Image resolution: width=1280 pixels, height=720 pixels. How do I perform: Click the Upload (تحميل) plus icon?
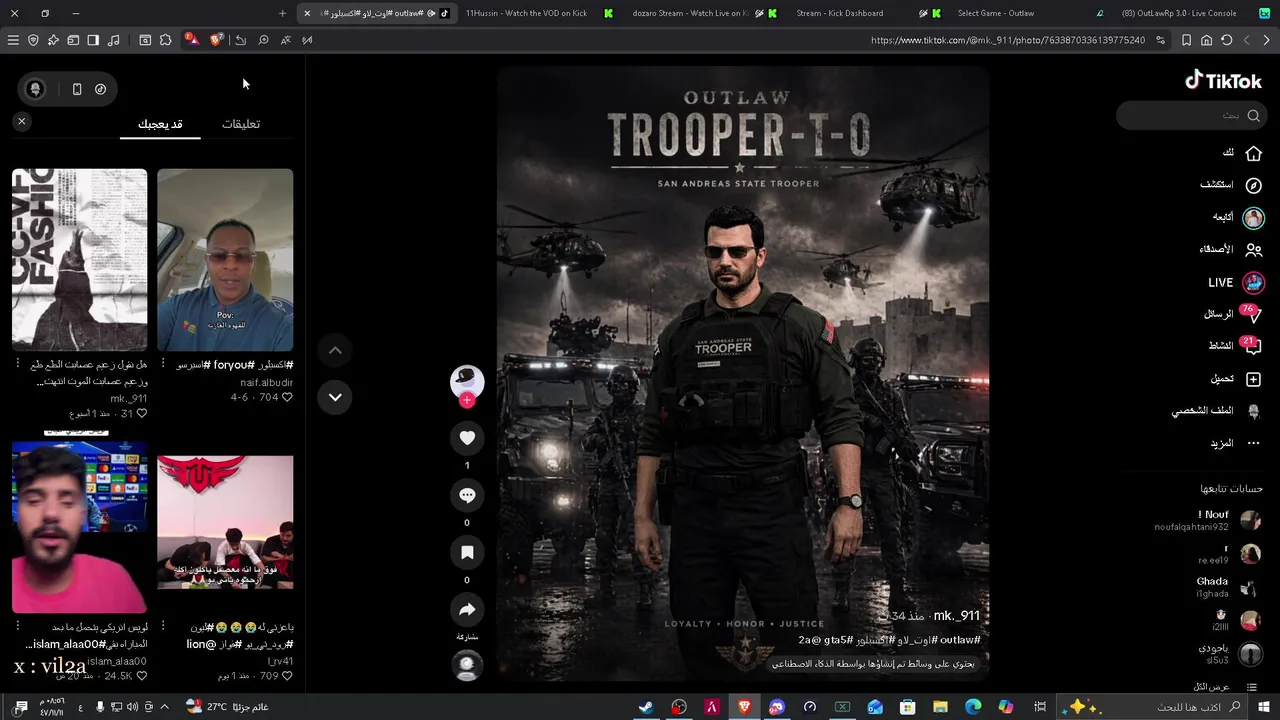(1253, 379)
